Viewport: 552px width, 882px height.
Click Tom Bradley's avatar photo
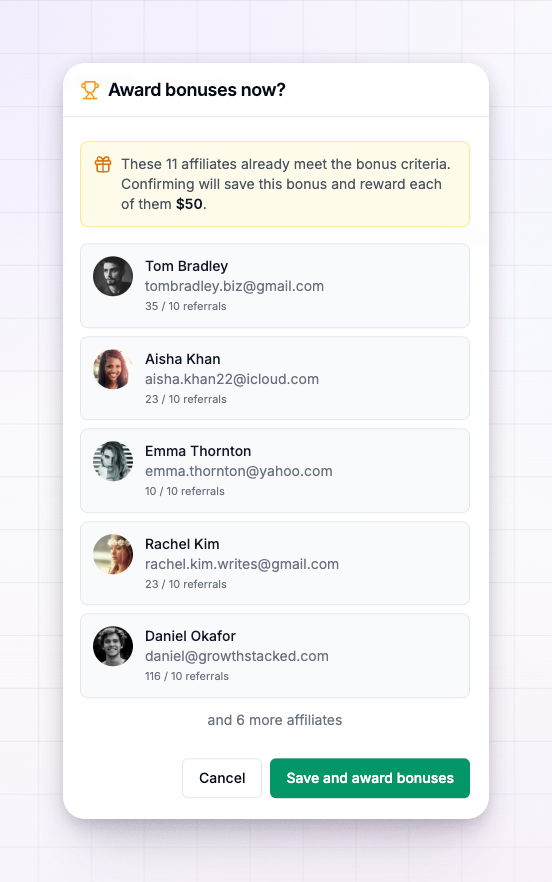[x=113, y=276]
